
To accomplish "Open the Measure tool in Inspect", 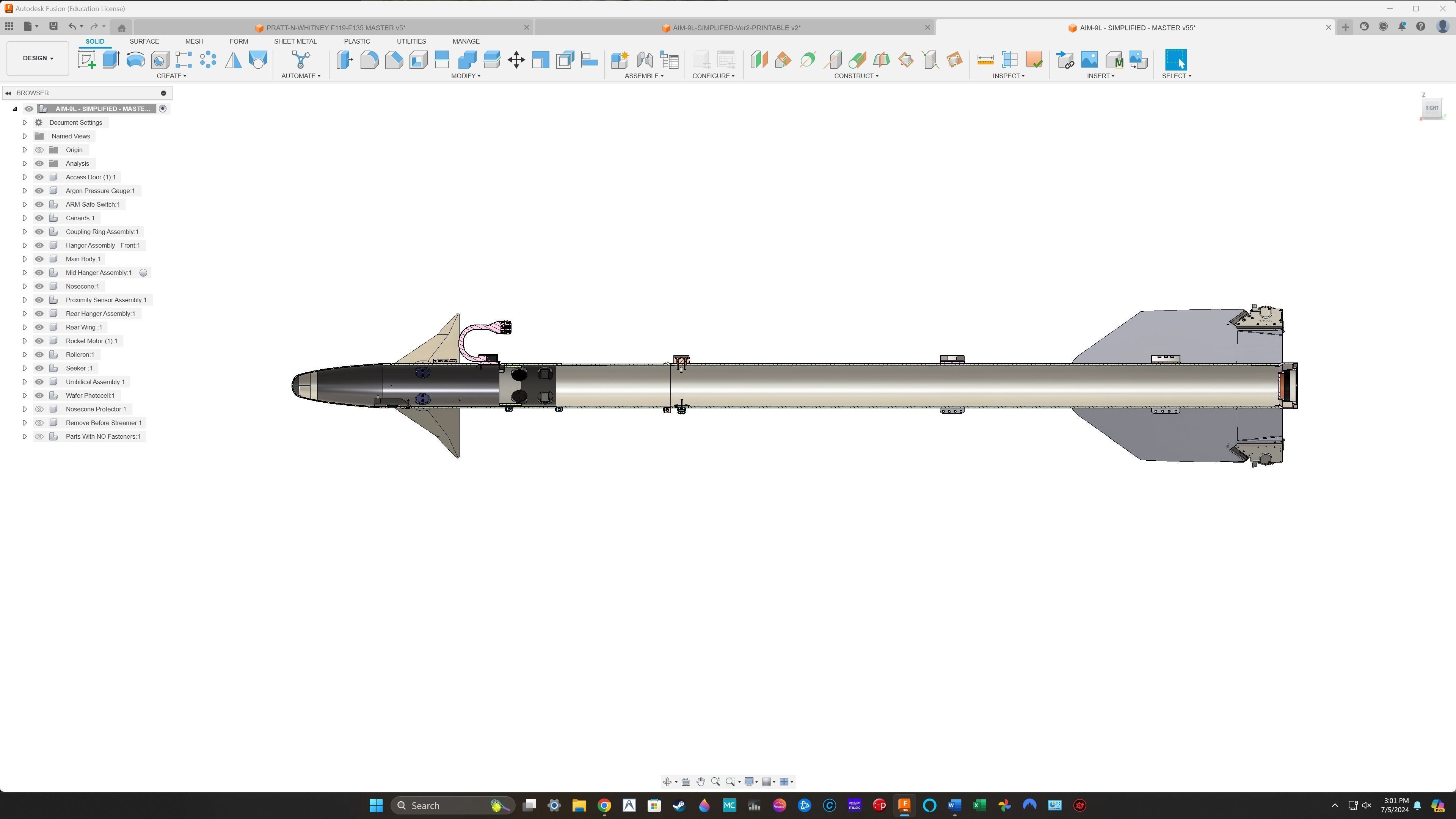I will pyautogui.click(x=985, y=60).
